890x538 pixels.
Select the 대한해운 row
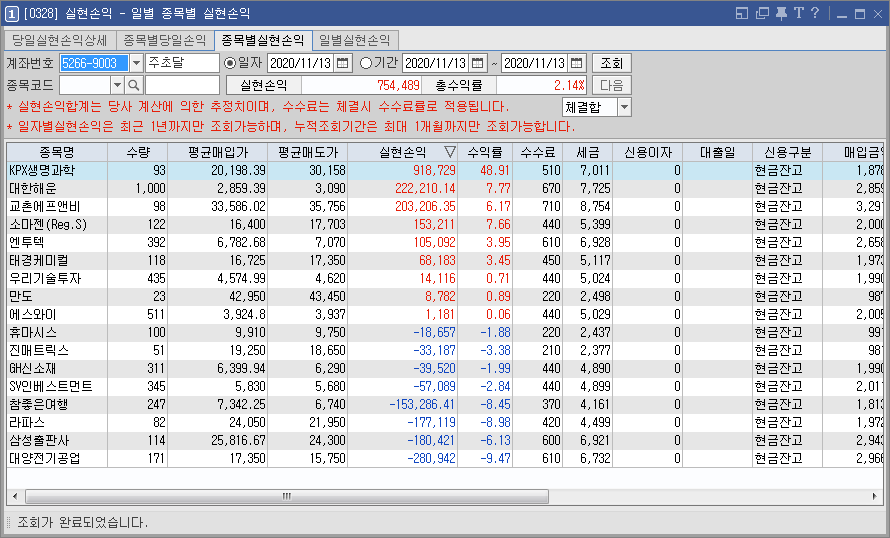pos(445,188)
